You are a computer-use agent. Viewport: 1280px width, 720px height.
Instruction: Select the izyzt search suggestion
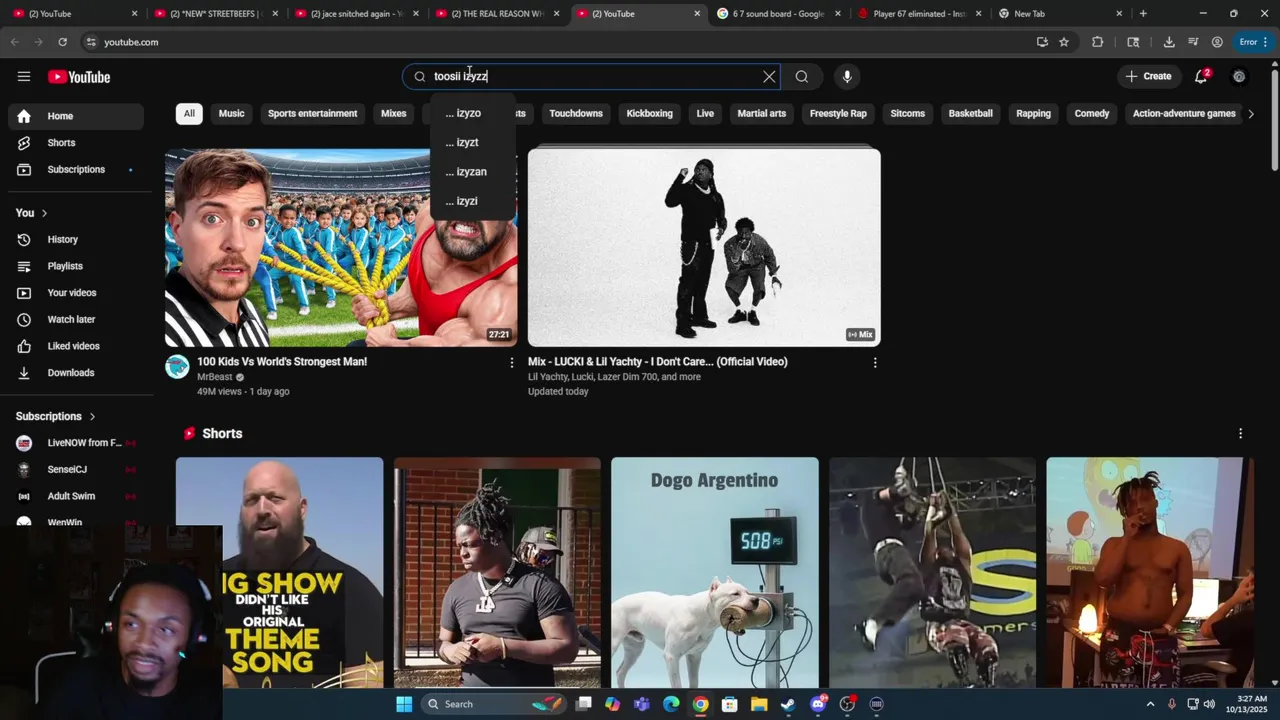(x=473, y=142)
